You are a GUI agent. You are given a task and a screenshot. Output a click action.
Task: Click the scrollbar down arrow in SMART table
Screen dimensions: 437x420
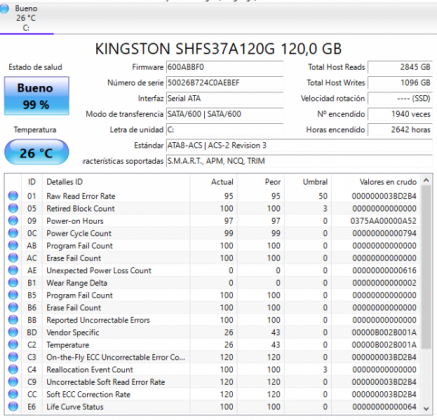point(426,408)
